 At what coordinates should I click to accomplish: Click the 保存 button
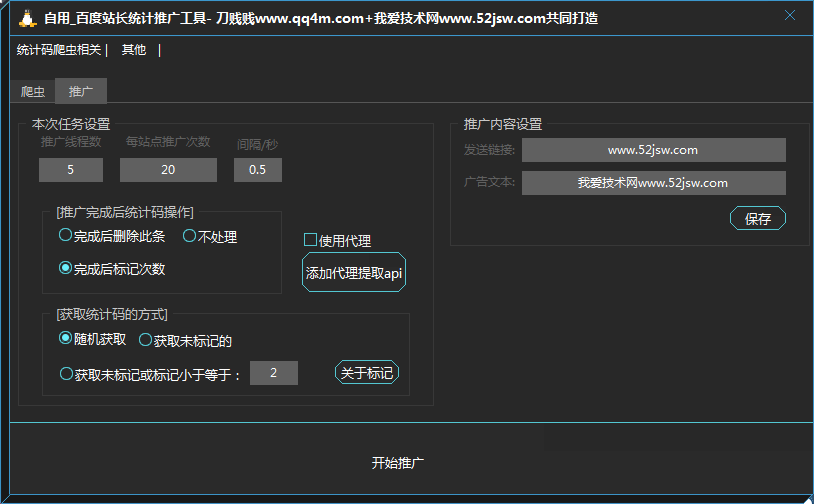pos(758,219)
